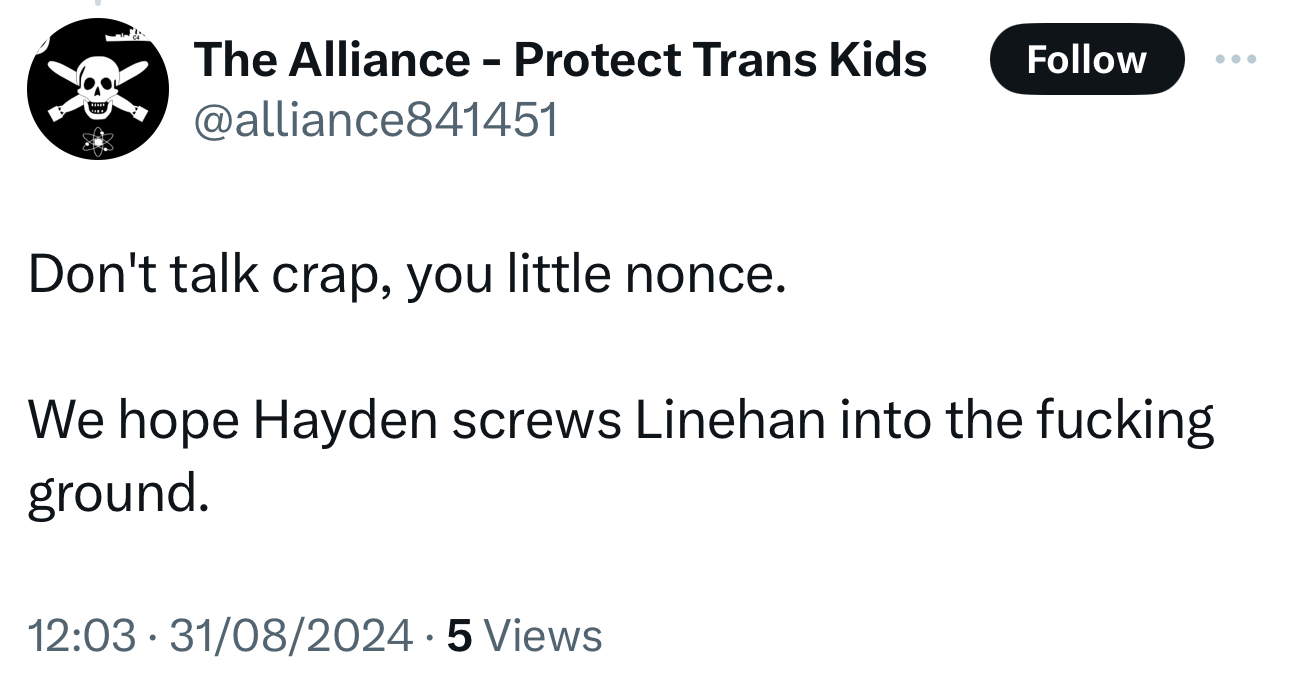Image resolution: width=1290 pixels, height=688 pixels.
Task: Click the word "ground." ending the tweet
Action: tap(118, 494)
